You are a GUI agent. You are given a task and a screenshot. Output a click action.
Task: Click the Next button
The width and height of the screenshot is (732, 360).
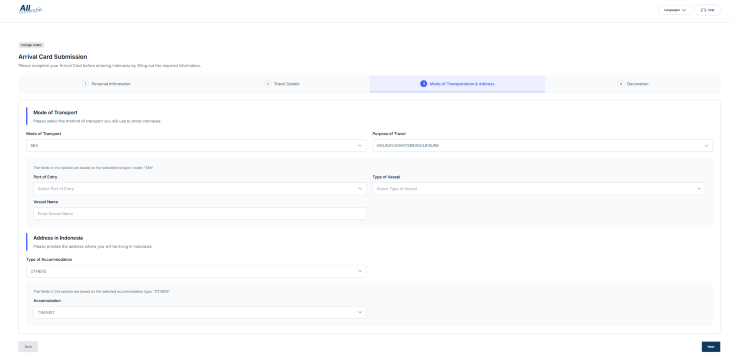(x=711, y=346)
